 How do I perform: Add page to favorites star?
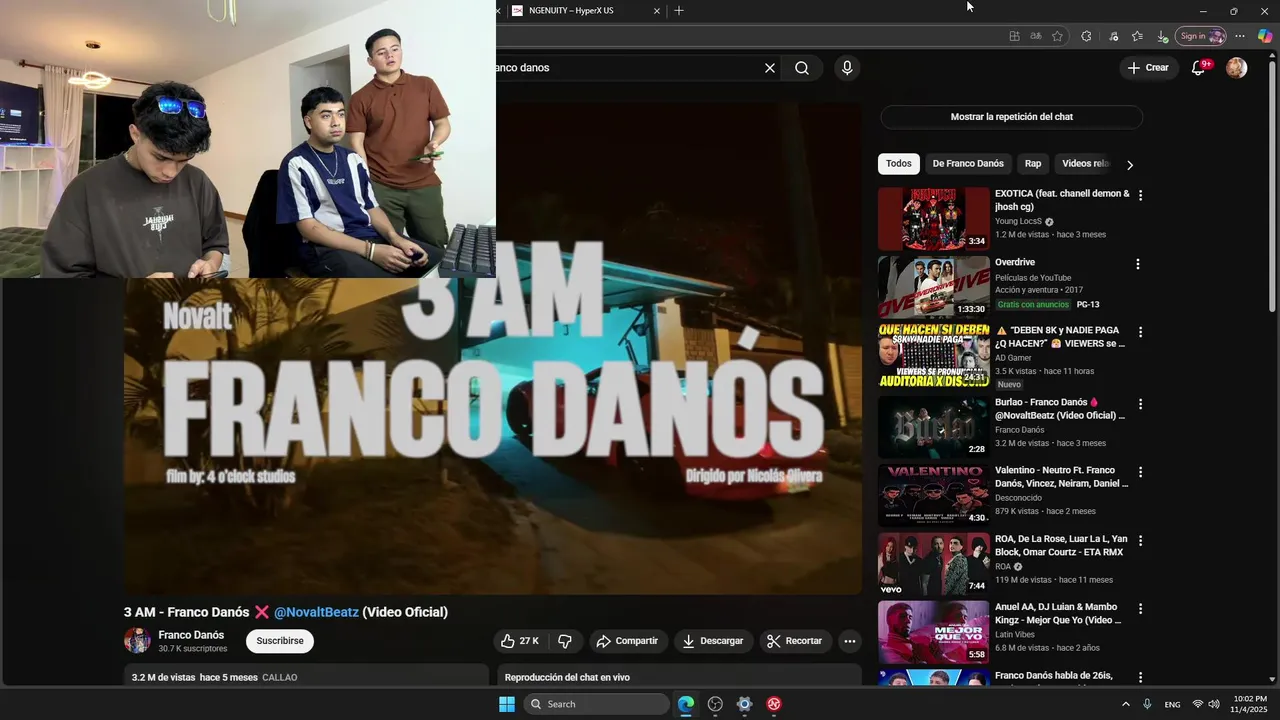(1057, 36)
